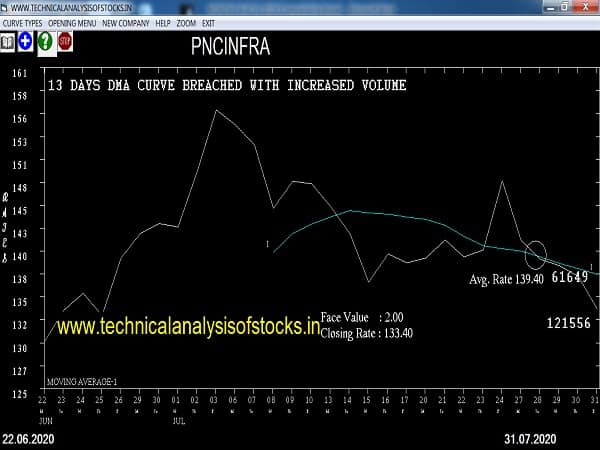Click the Avg. Rate 139.40 label
This screenshot has height=450, width=600.
(506, 280)
